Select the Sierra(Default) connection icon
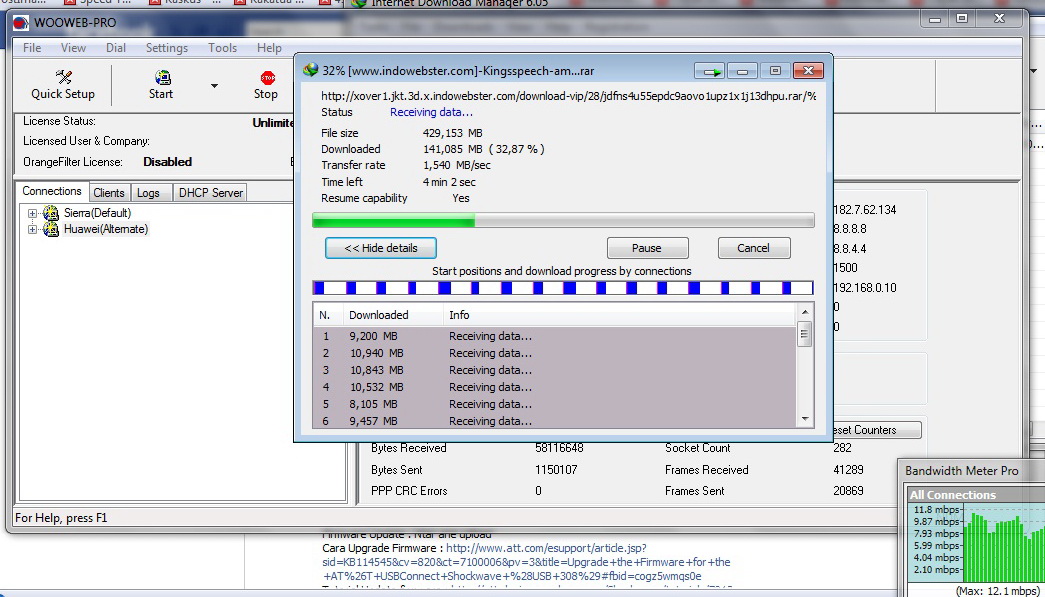The image size is (1045, 597). (x=51, y=213)
